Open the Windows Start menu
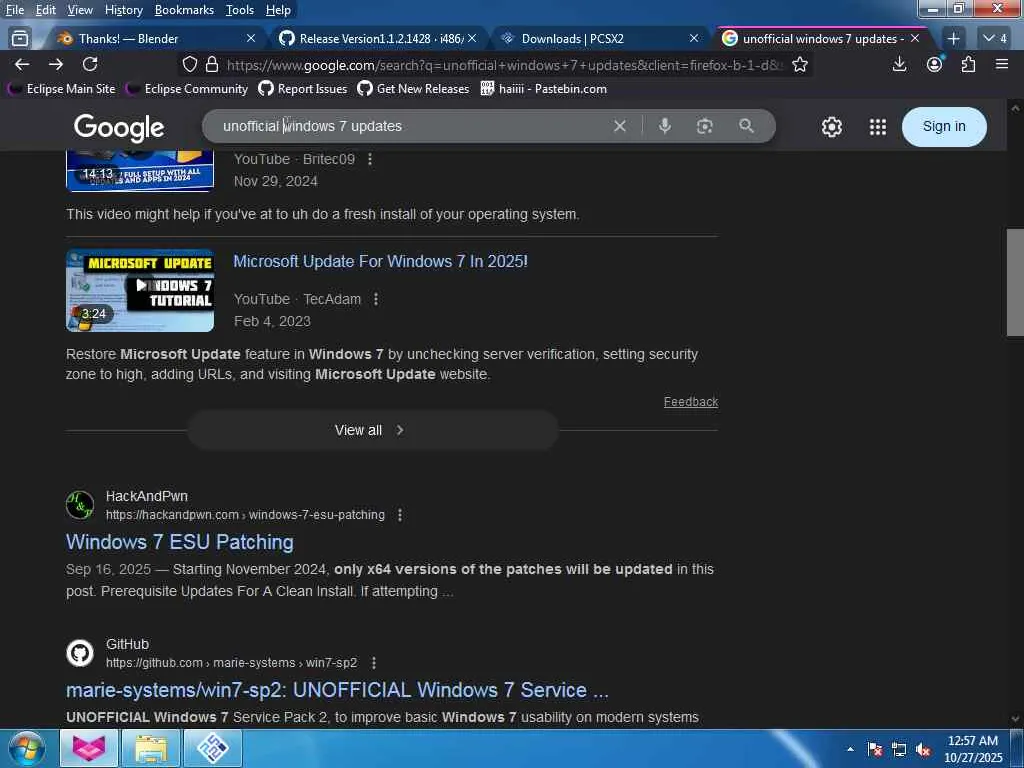1024x768 pixels. pyautogui.click(x=27, y=748)
